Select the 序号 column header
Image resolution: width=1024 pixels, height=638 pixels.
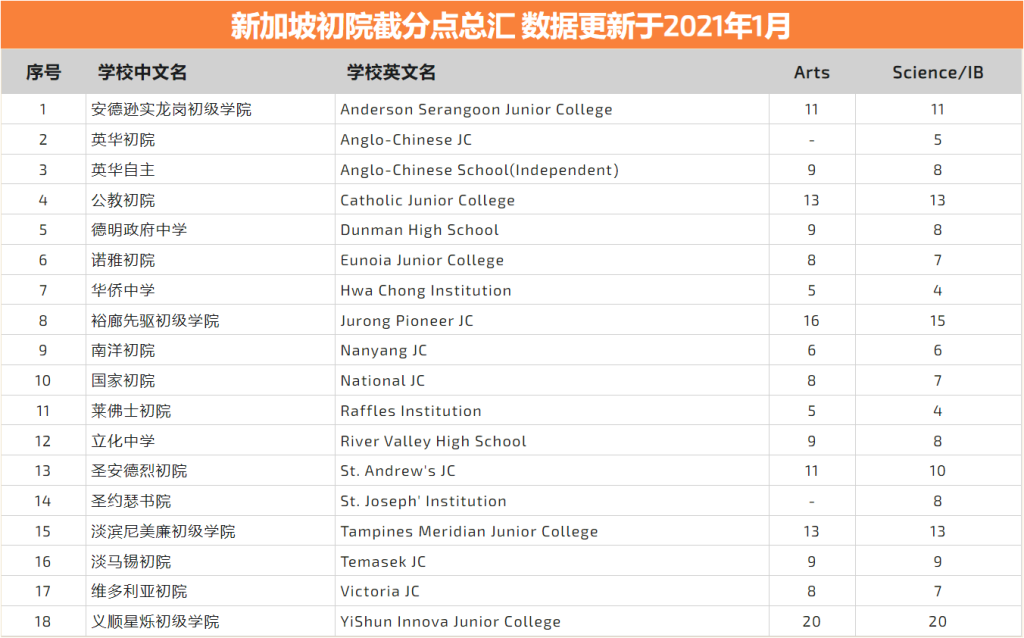pyautogui.click(x=43, y=72)
